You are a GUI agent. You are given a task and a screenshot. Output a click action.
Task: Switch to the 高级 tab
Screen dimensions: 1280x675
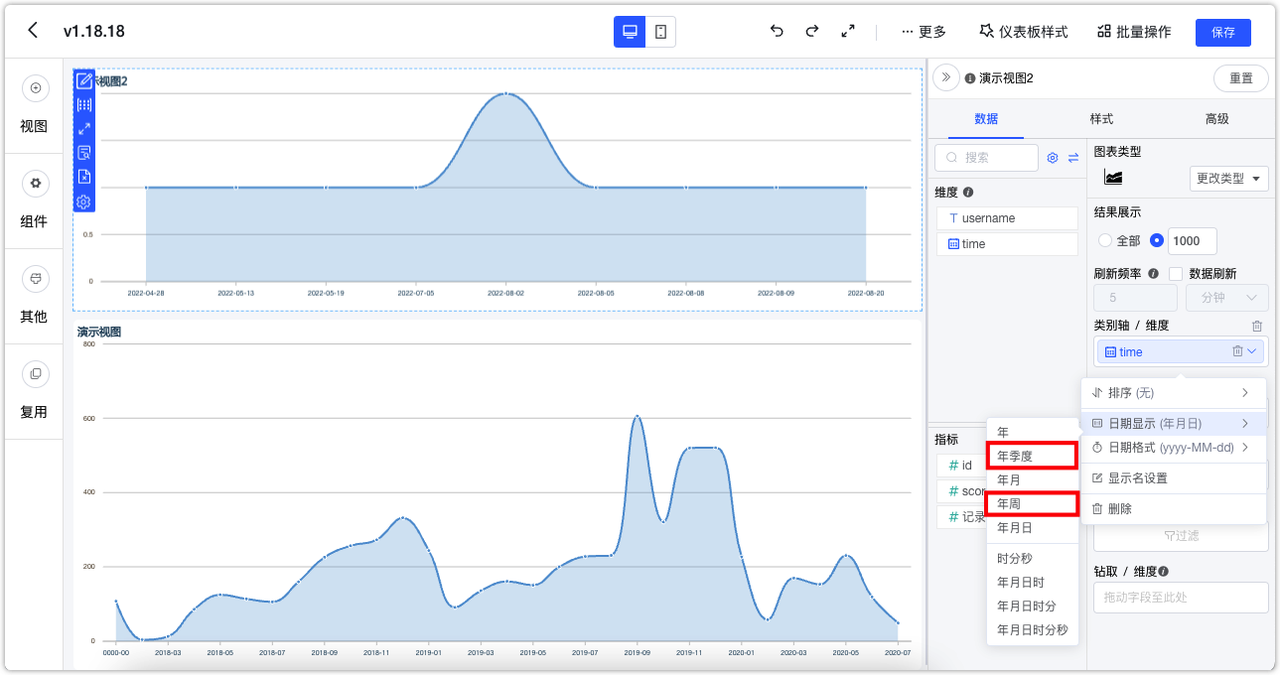pos(1217,118)
